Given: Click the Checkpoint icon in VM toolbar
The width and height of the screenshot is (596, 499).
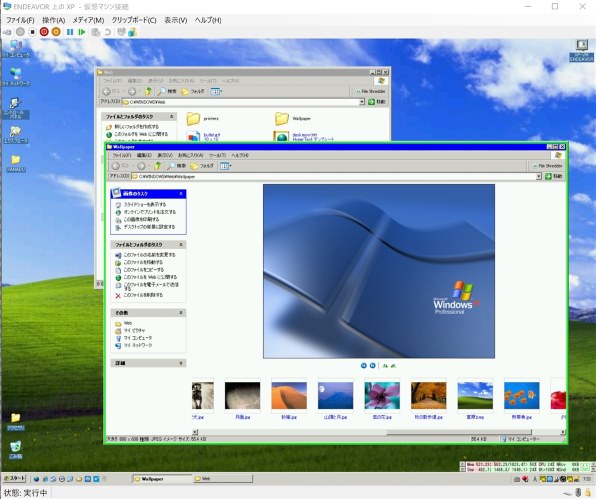Looking at the screenshot, I should (95, 32).
